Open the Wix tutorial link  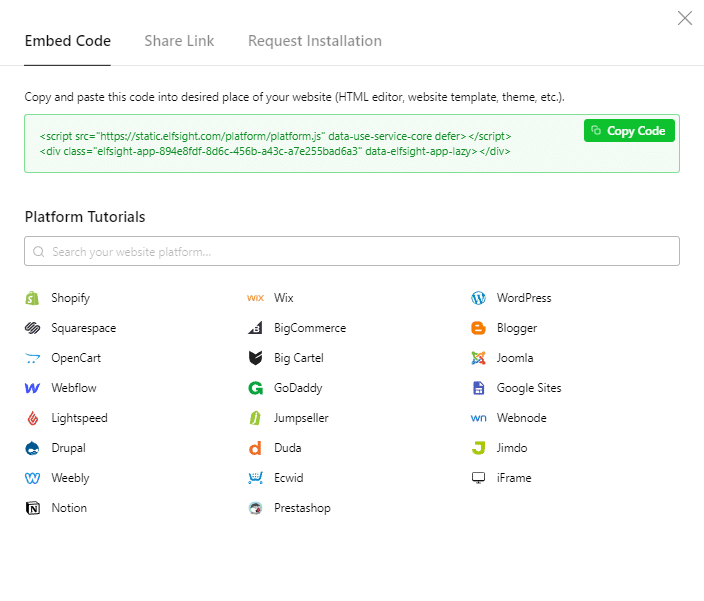[x=284, y=298]
